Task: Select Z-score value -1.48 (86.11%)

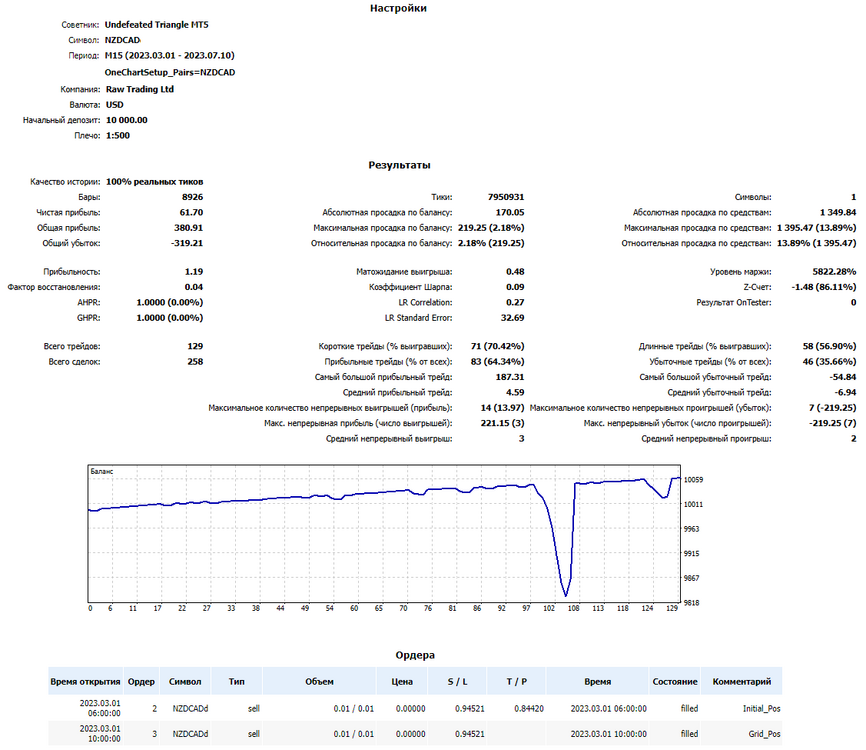Action: coord(824,287)
